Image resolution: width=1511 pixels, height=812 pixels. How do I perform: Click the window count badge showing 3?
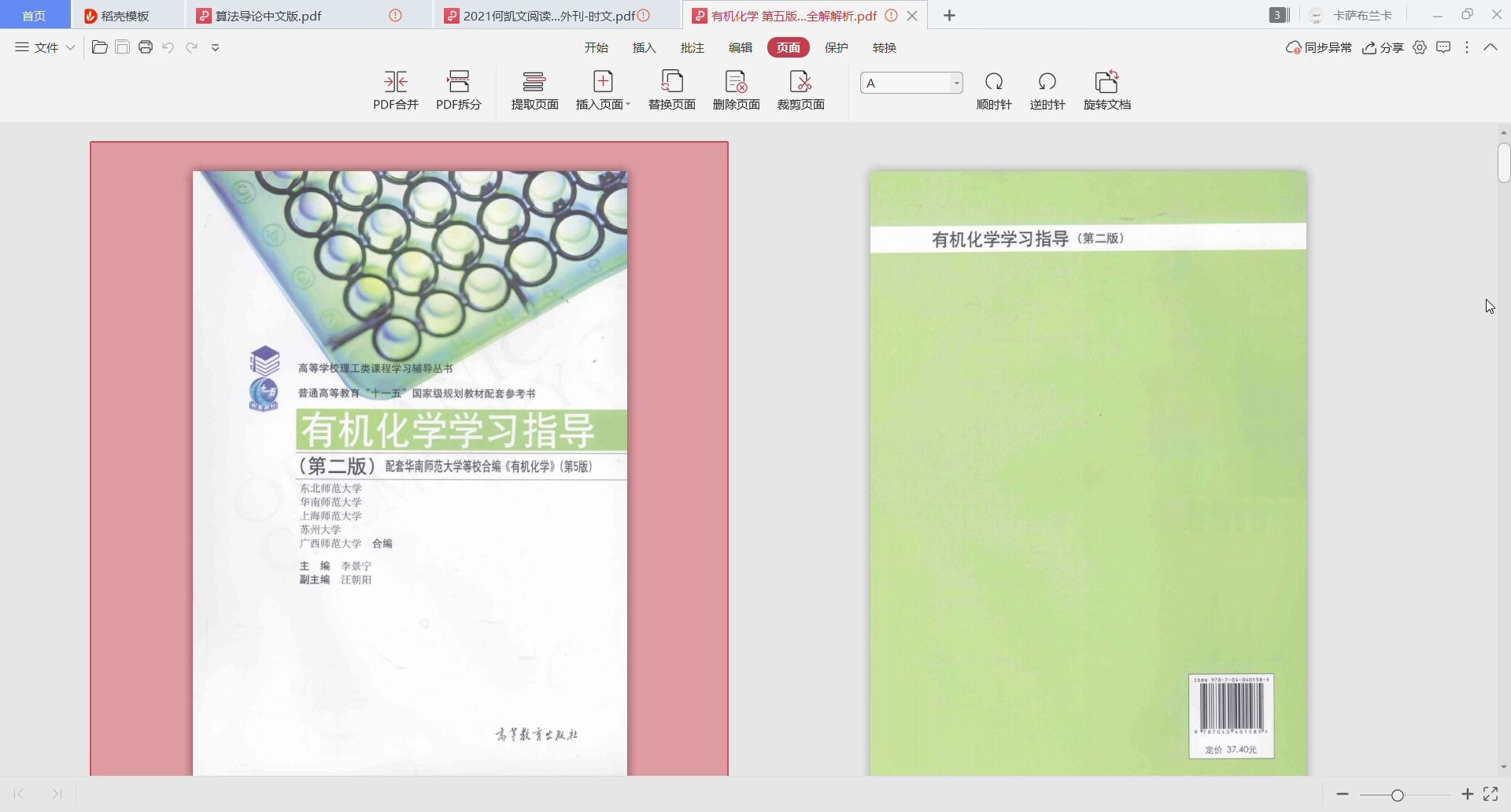tap(1279, 15)
